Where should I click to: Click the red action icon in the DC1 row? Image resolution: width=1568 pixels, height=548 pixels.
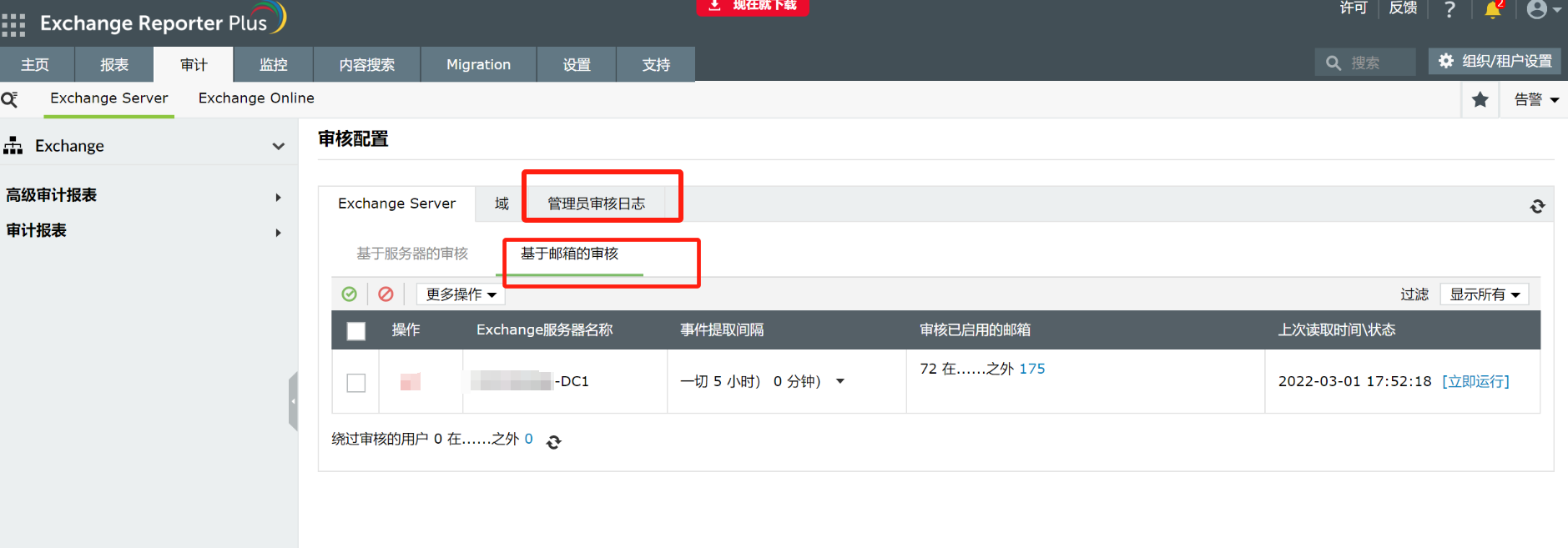[x=410, y=381]
